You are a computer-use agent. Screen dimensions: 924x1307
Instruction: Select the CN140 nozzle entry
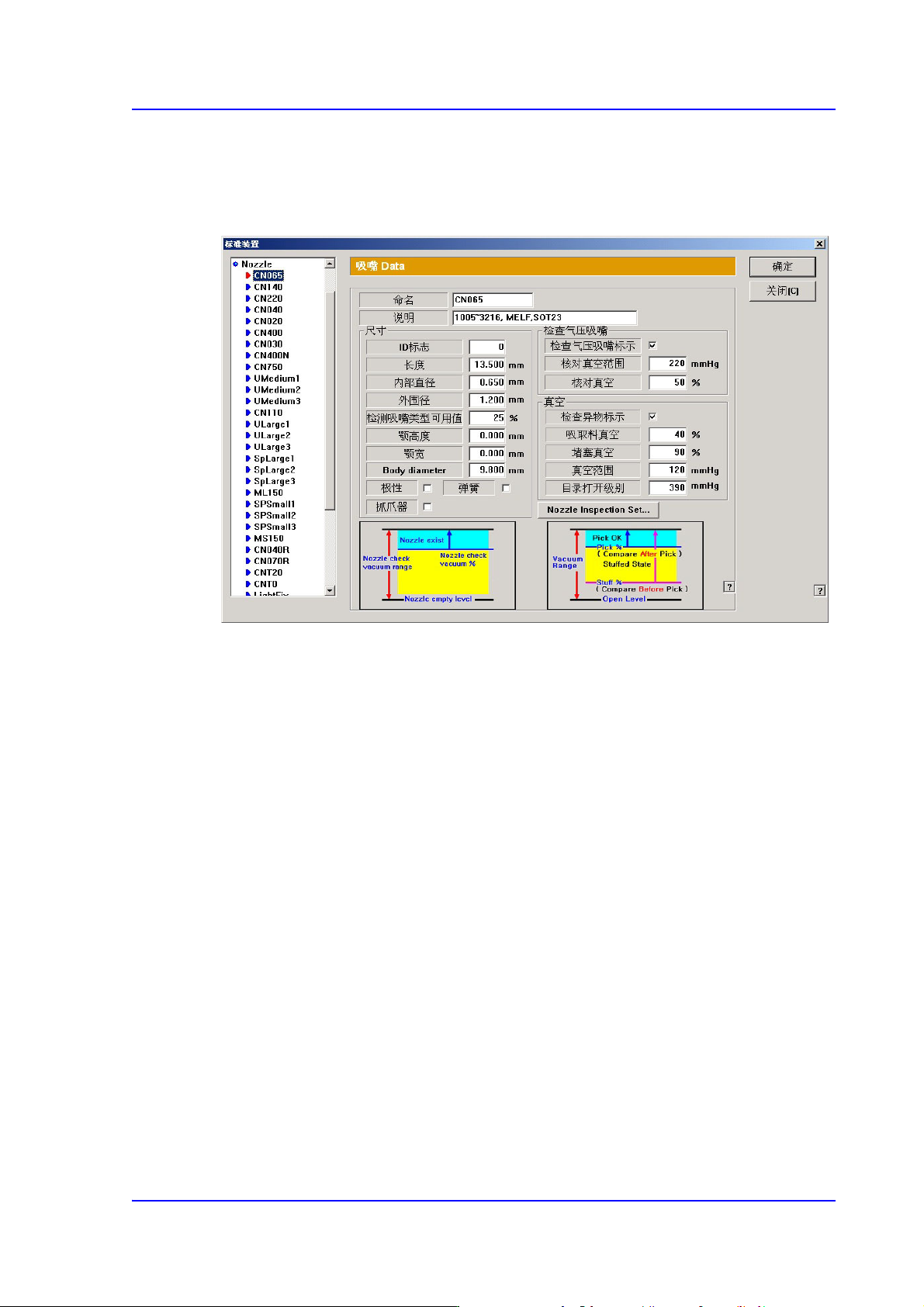tap(268, 287)
